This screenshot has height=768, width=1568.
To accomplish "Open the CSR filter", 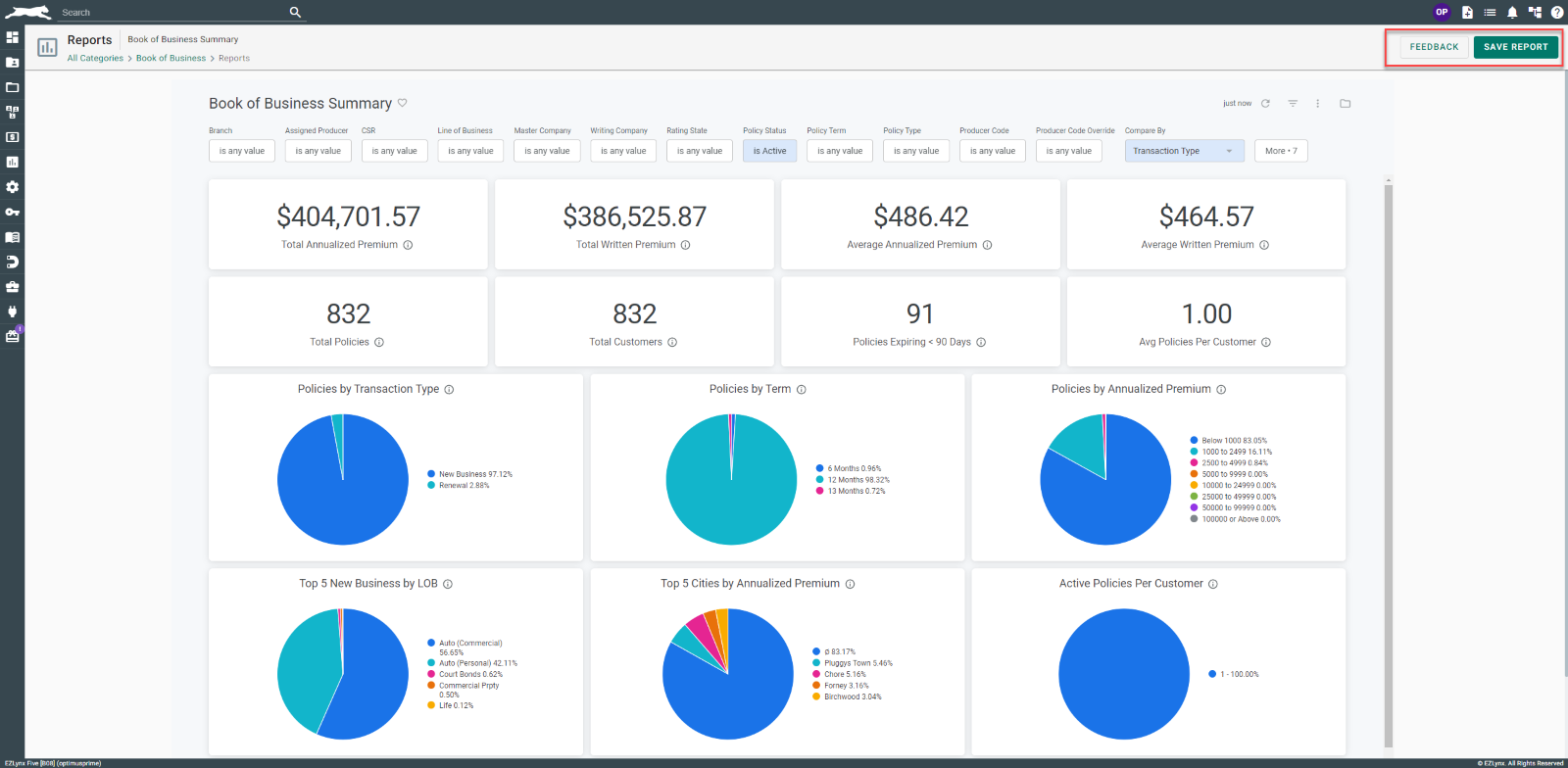I will (x=395, y=151).
